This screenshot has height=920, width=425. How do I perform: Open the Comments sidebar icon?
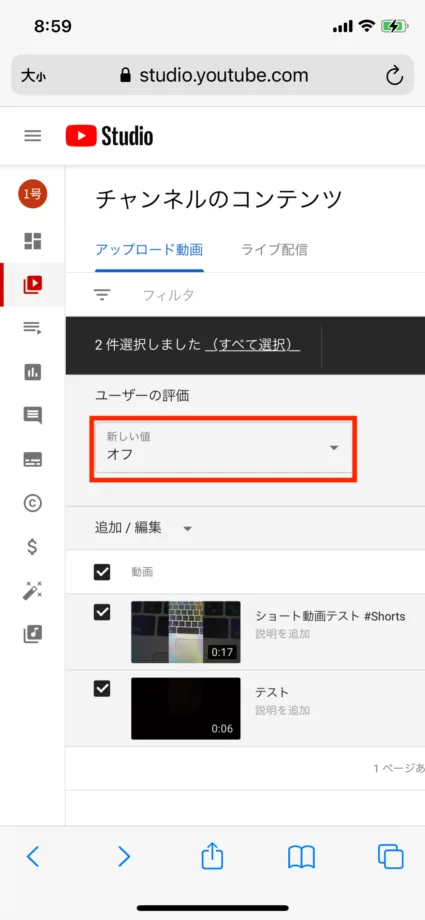(32, 415)
